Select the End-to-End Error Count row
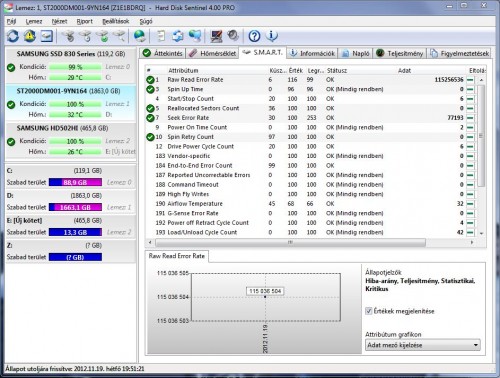 tap(310, 166)
